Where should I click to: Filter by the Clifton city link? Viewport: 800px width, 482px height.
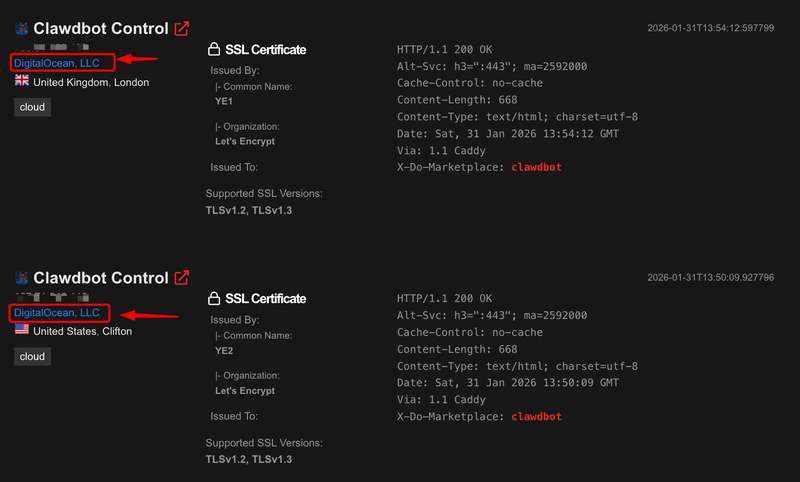tap(116, 332)
